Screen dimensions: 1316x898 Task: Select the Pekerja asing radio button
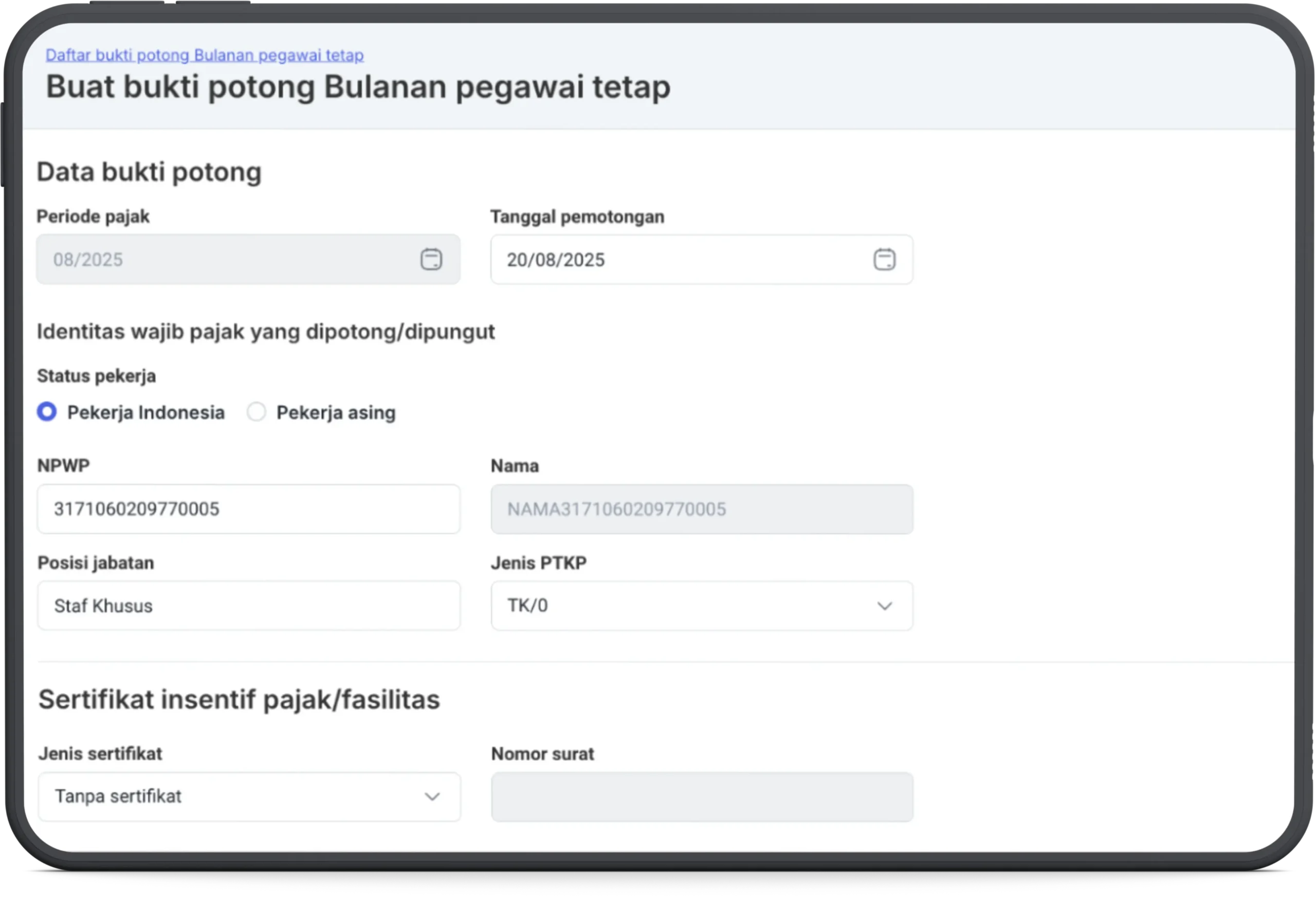click(256, 412)
